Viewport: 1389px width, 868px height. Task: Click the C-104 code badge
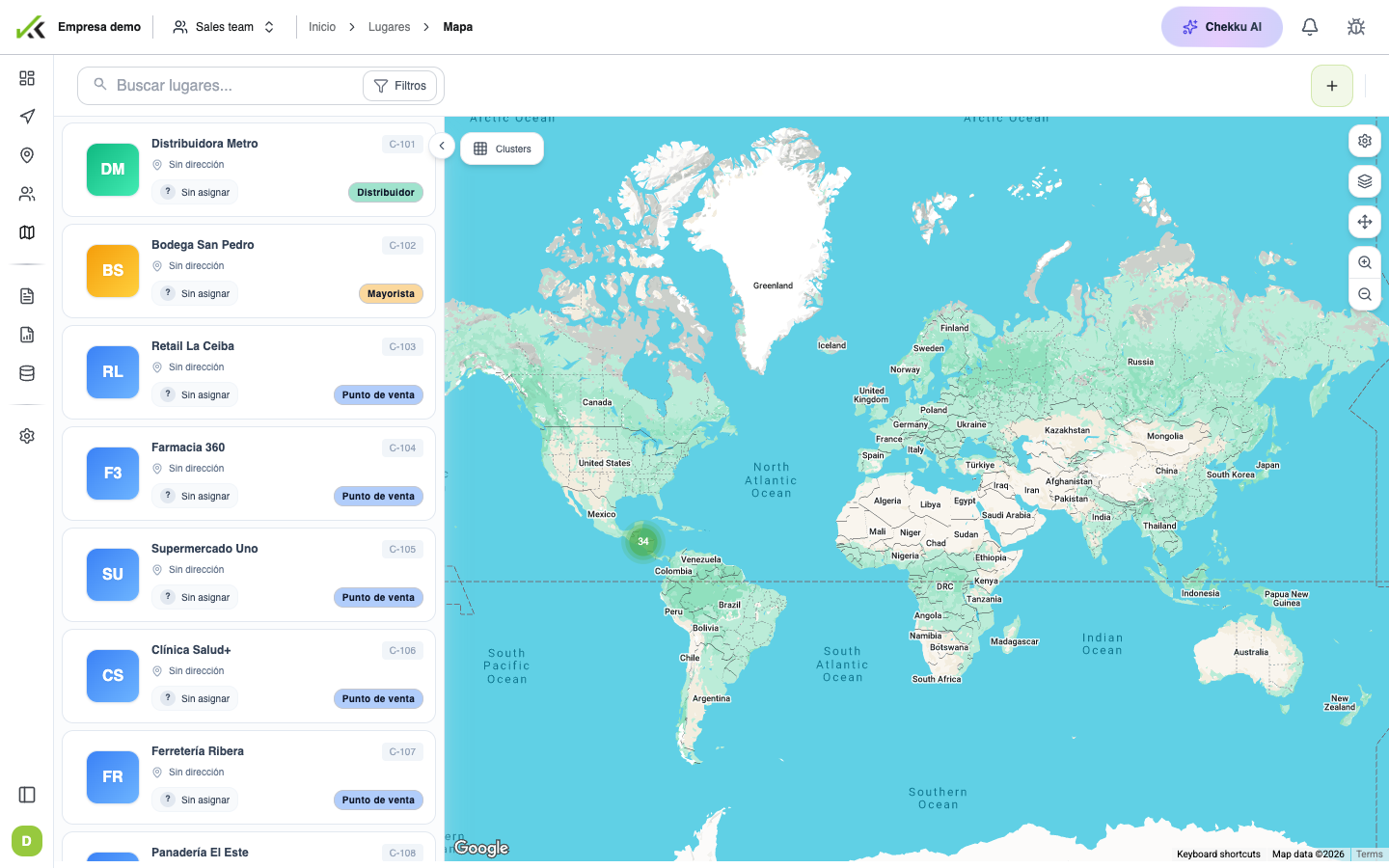402,448
